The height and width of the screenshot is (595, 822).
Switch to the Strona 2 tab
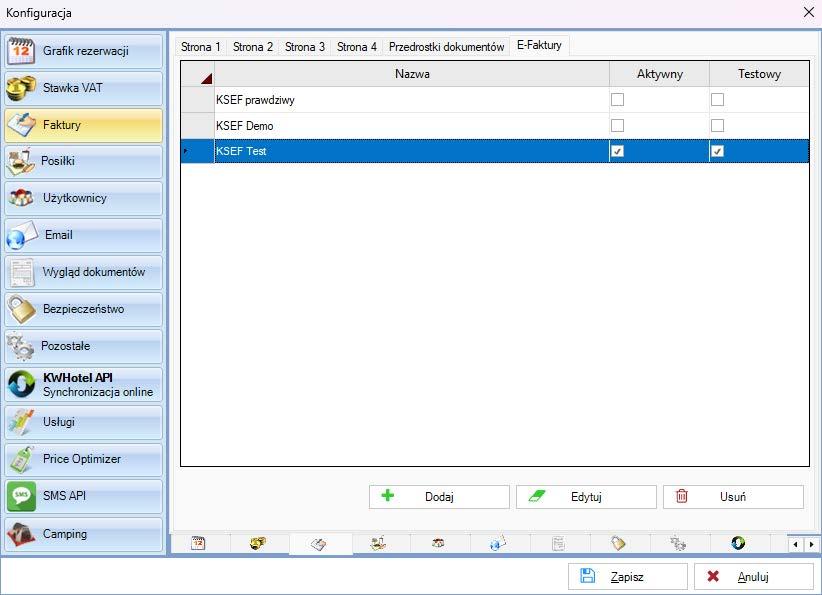[253, 47]
